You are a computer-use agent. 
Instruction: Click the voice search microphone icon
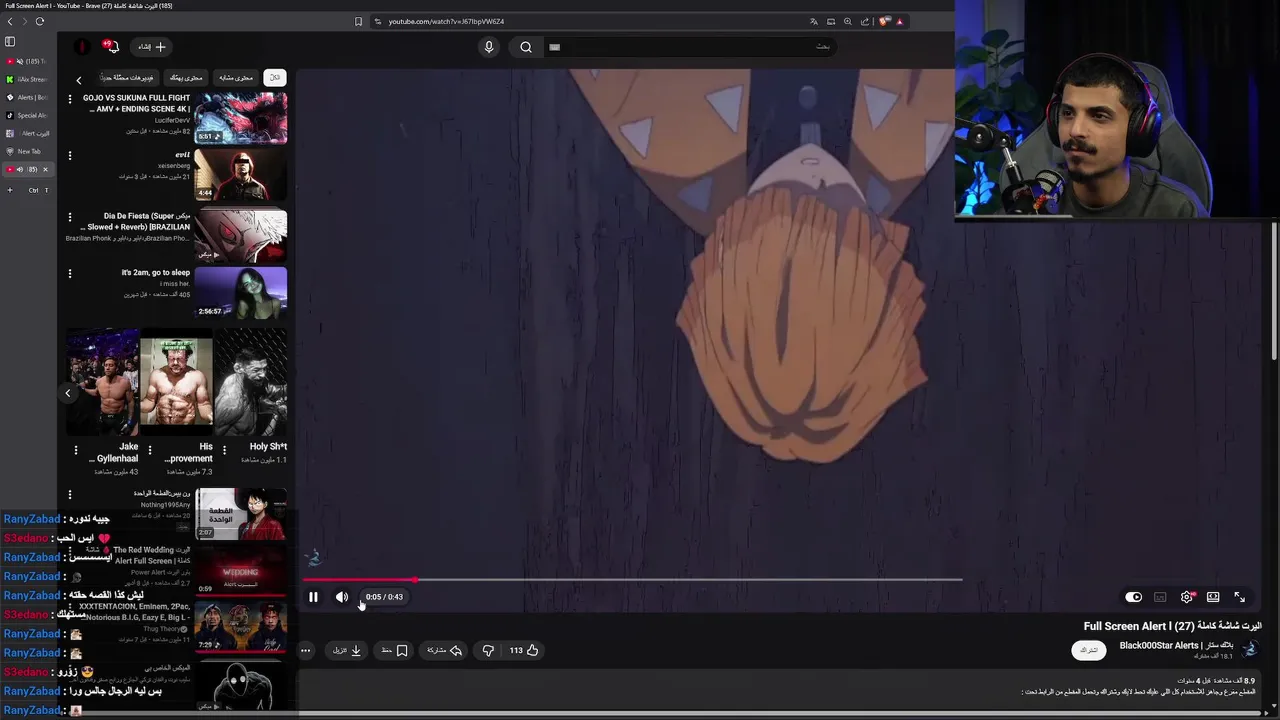[x=489, y=46]
